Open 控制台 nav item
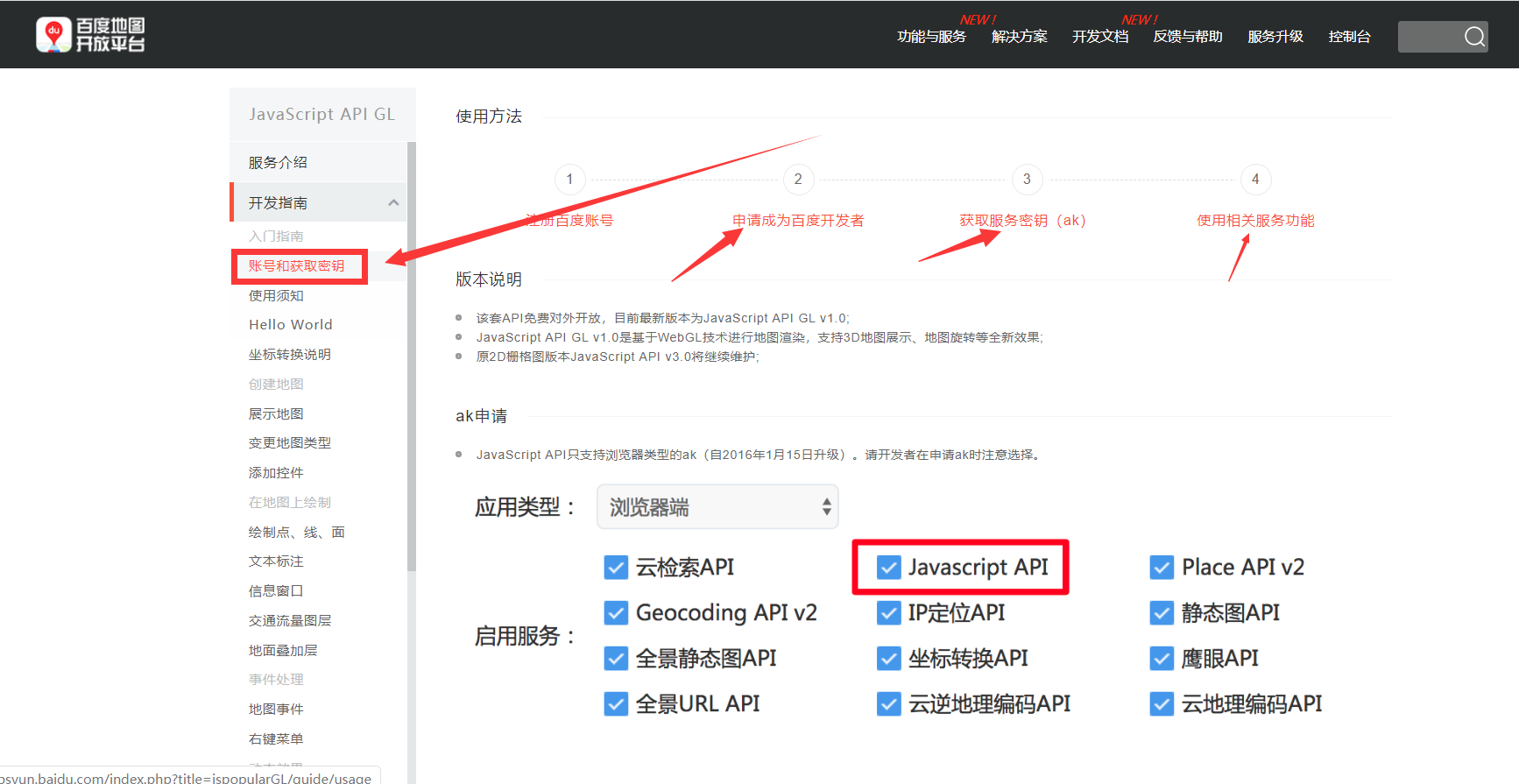 [1349, 37]
